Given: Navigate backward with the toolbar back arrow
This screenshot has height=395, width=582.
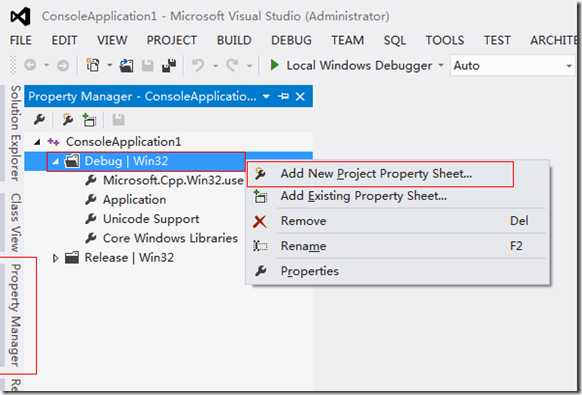Looking at the screenshot, I should pyautogui.click(x=30, y=66).
